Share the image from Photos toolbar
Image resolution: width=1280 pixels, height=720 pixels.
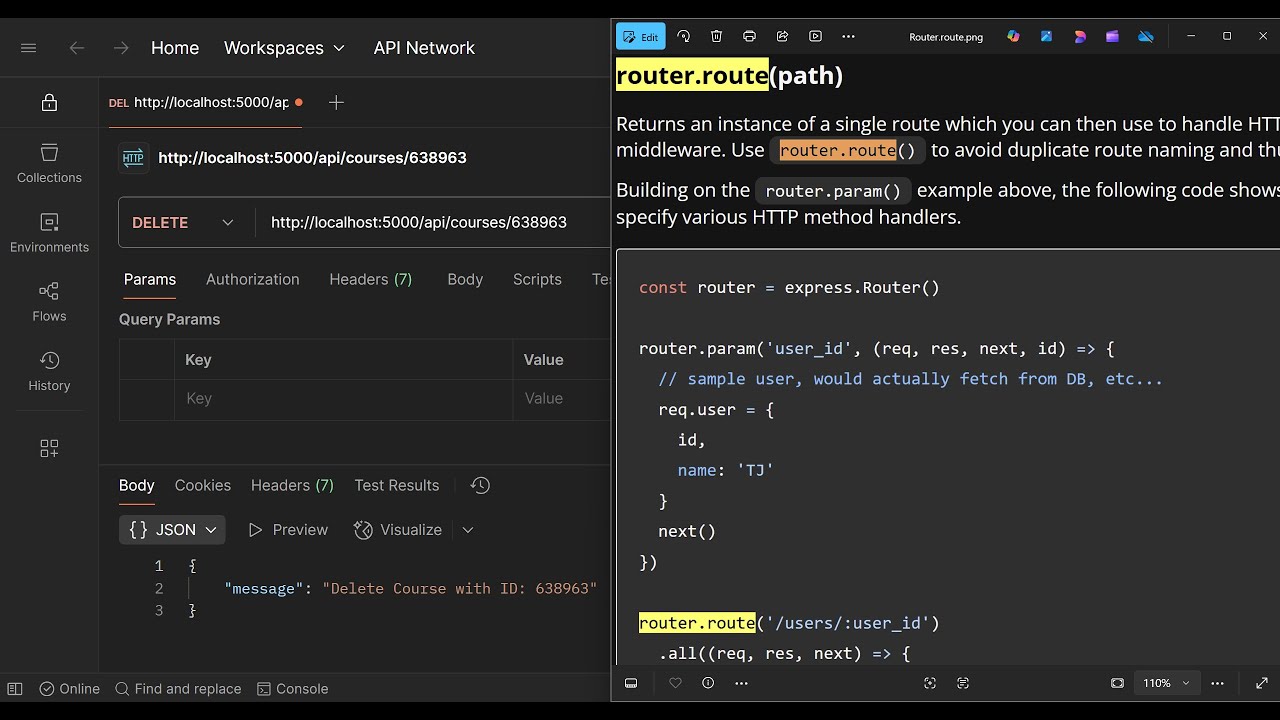point(782,36)
